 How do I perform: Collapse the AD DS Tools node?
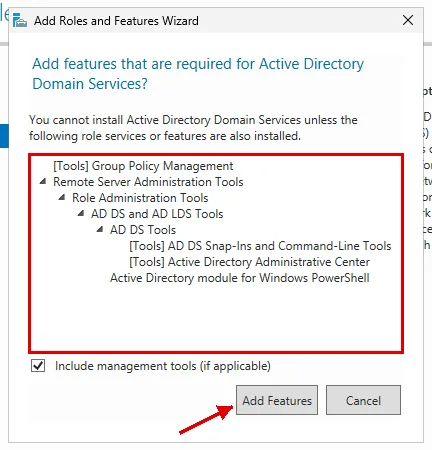click(100, 229)
